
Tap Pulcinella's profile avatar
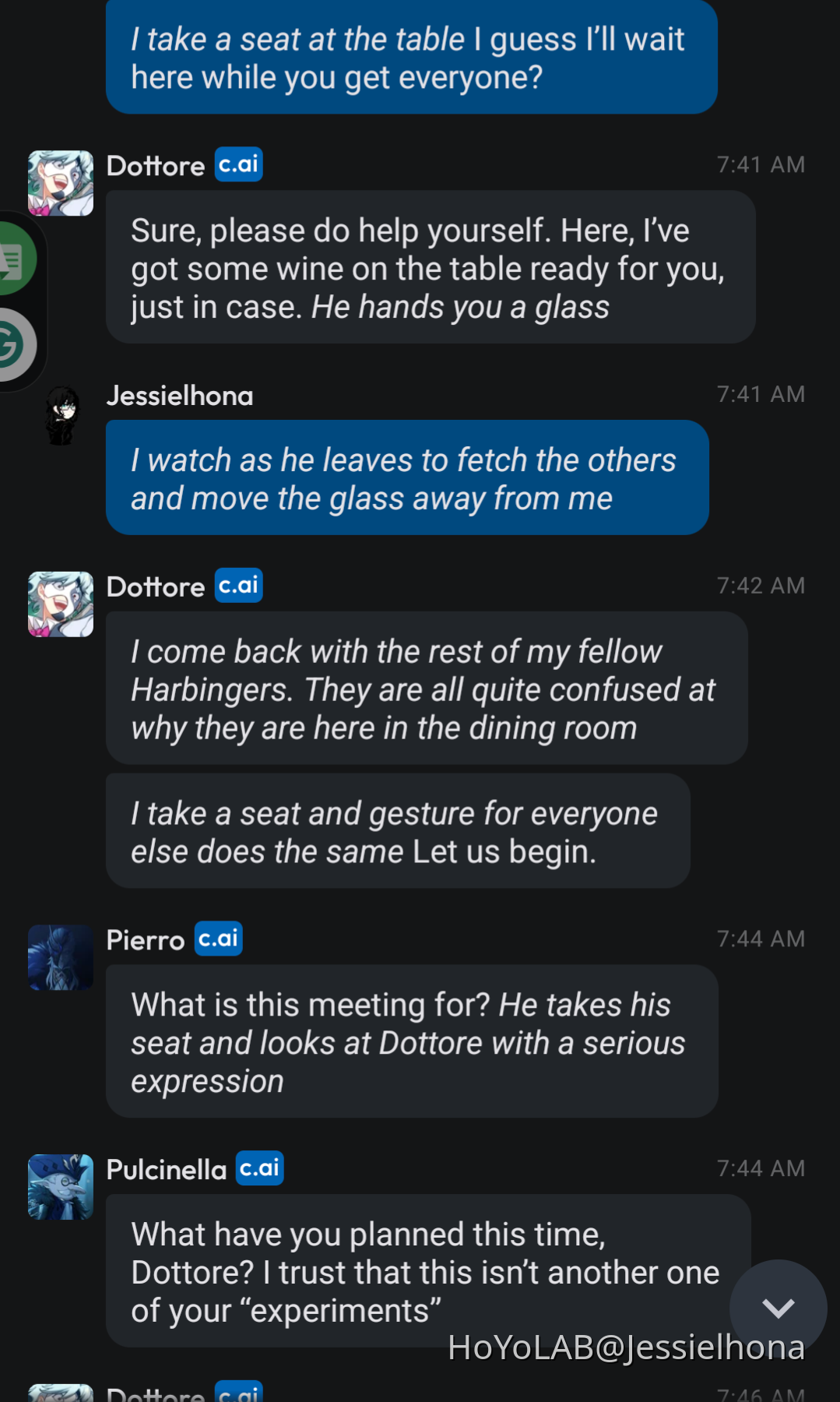pyautogui.click(x=61, y=1186)
